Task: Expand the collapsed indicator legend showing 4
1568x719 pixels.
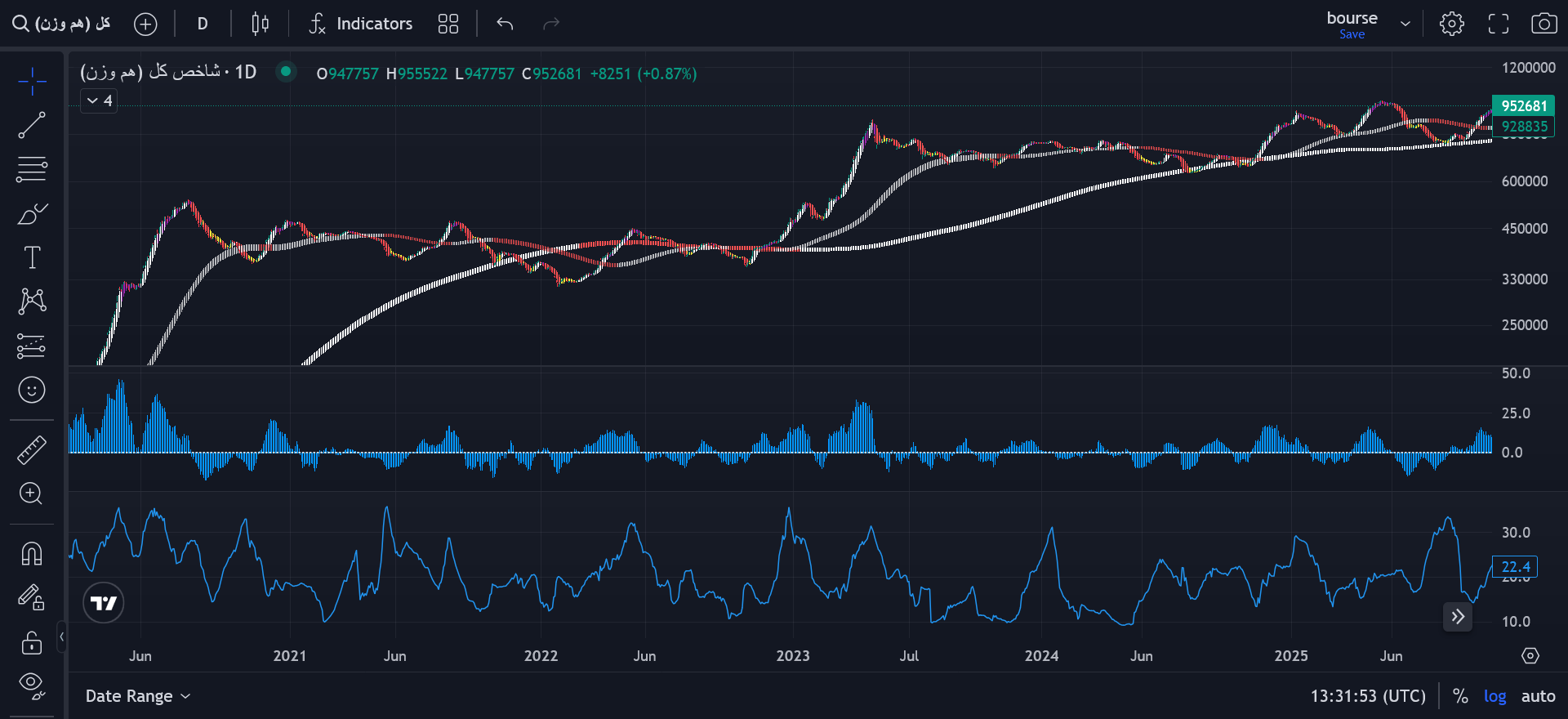Action: click(100, 100)
